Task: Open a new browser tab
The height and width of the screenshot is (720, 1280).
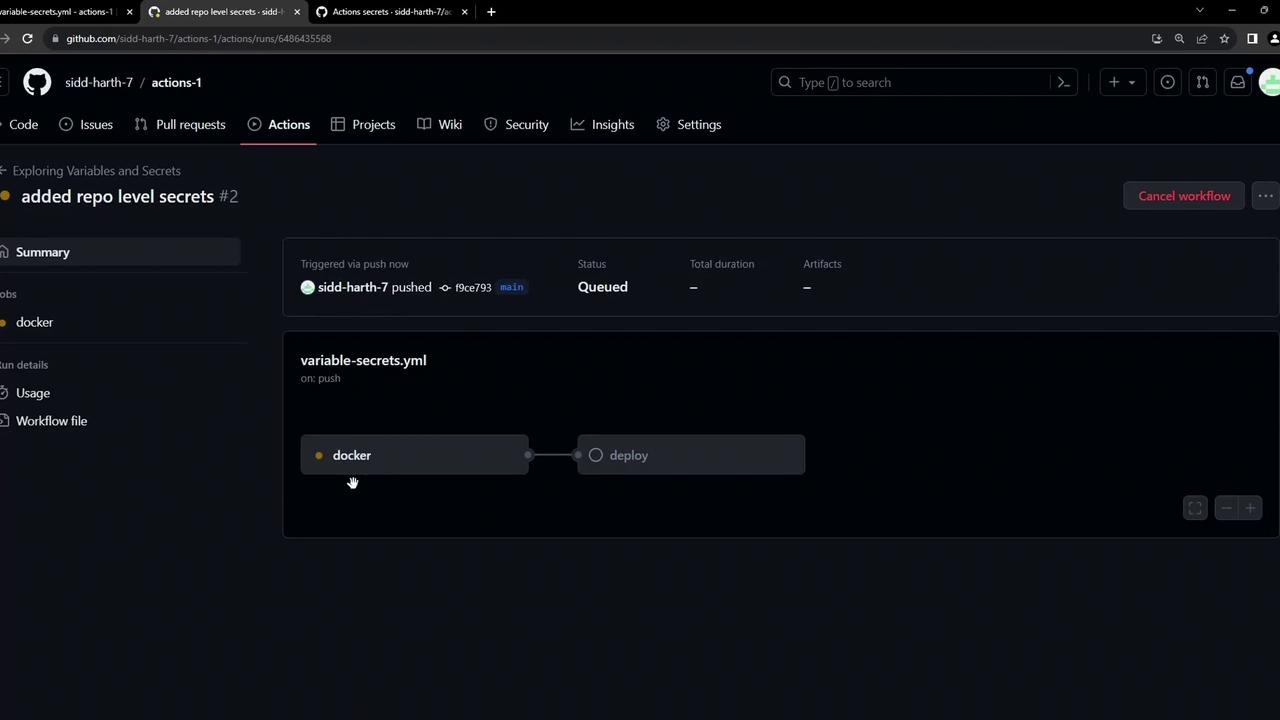Action: (491, 12)
